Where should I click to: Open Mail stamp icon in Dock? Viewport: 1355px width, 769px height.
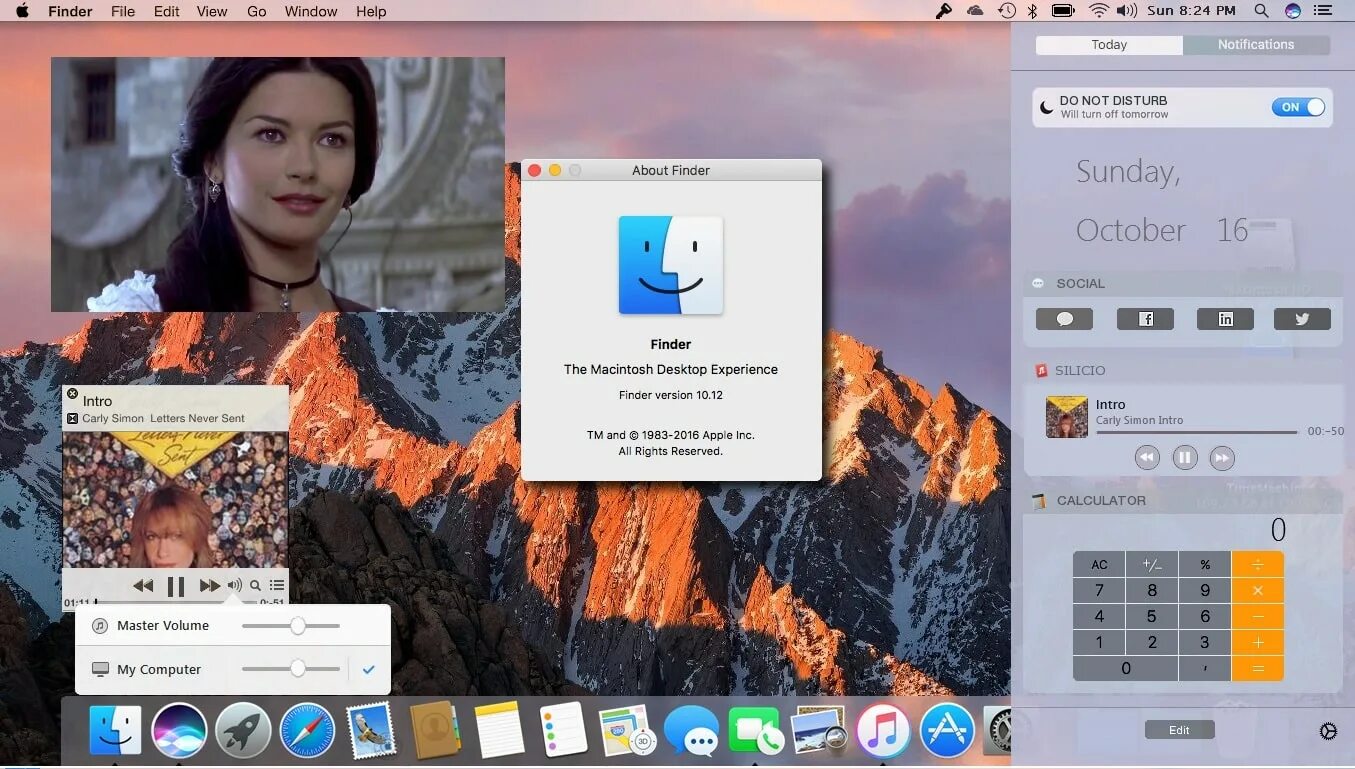tap(370, 729)
